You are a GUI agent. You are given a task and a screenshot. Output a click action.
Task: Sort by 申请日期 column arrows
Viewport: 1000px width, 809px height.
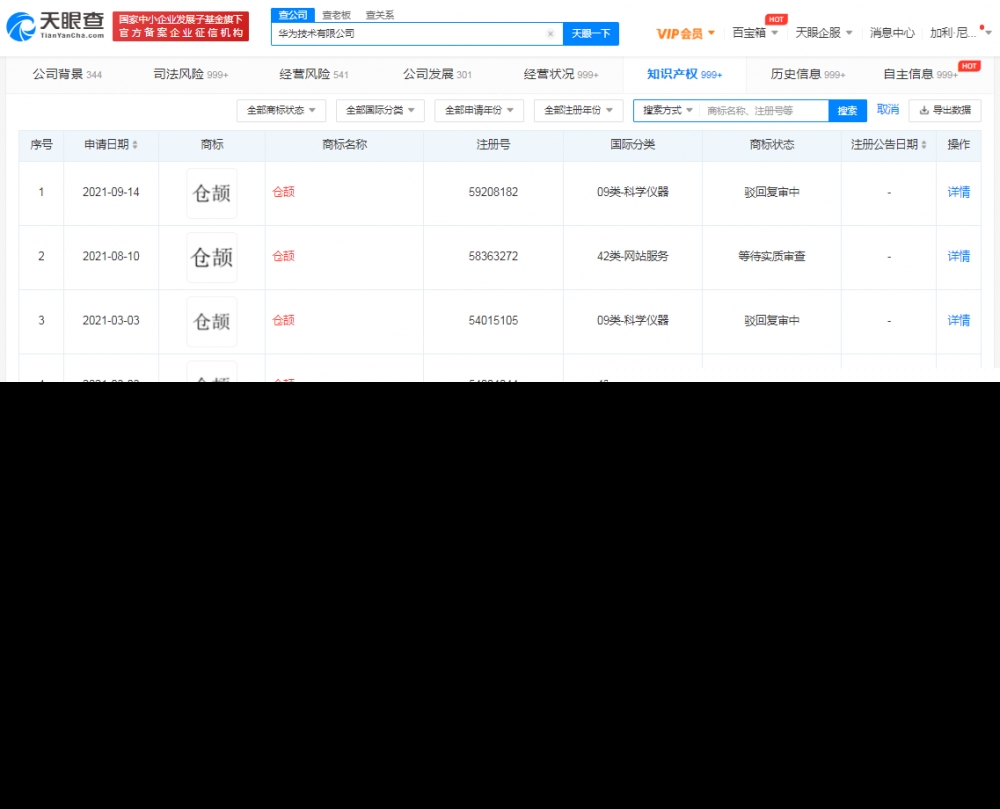135,145
